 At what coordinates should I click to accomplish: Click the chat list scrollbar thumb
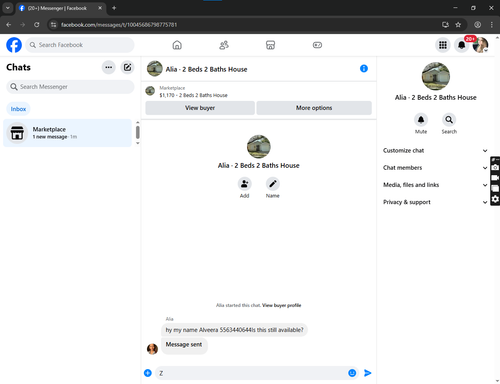click(x=138, y=132)
